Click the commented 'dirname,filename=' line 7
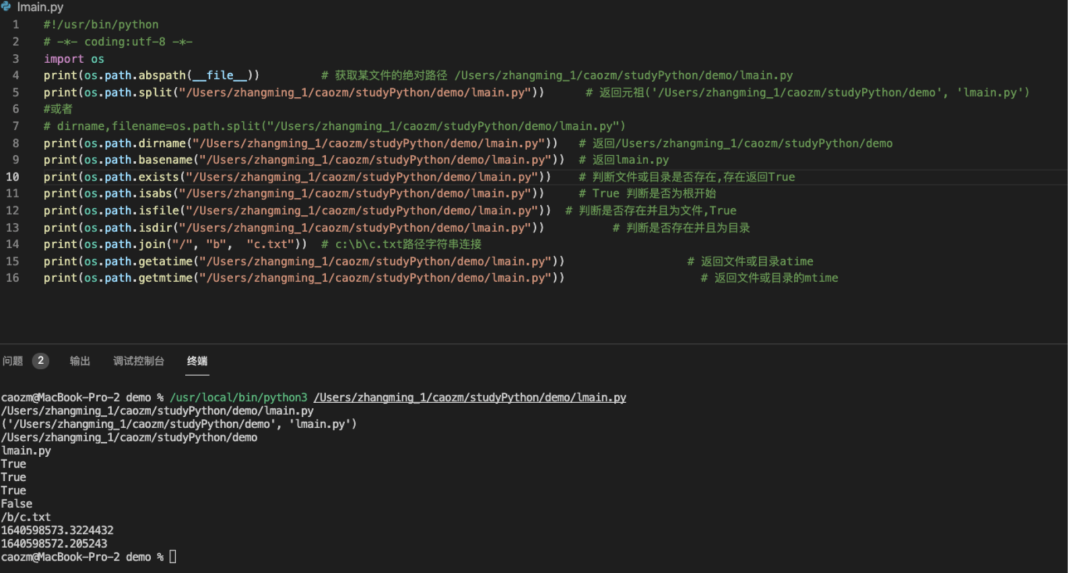Image resolution: width=1080 pixels, height=573 pixels. [x=334, y=127]
